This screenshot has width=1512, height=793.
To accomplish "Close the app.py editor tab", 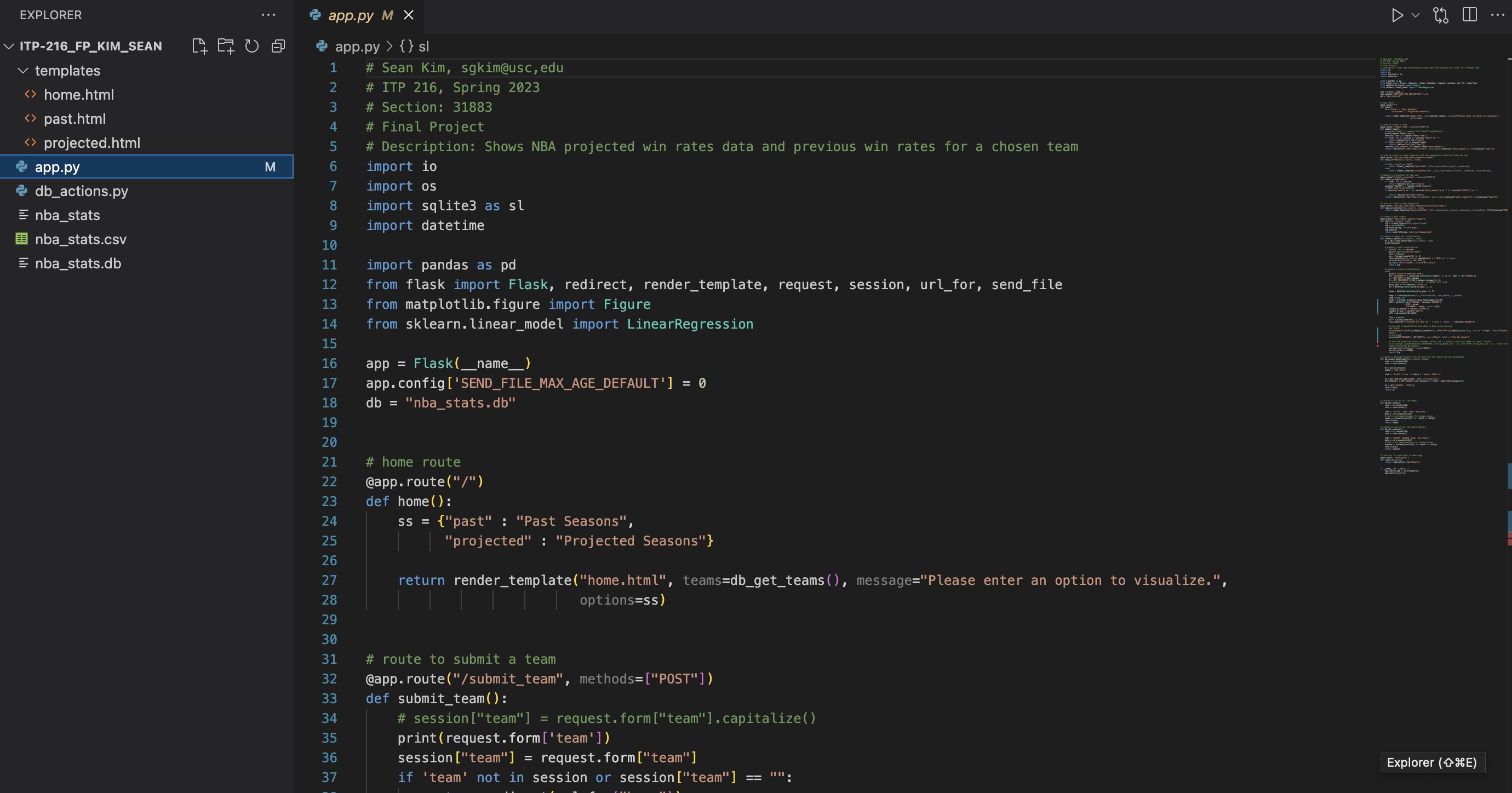I will 409,15.
